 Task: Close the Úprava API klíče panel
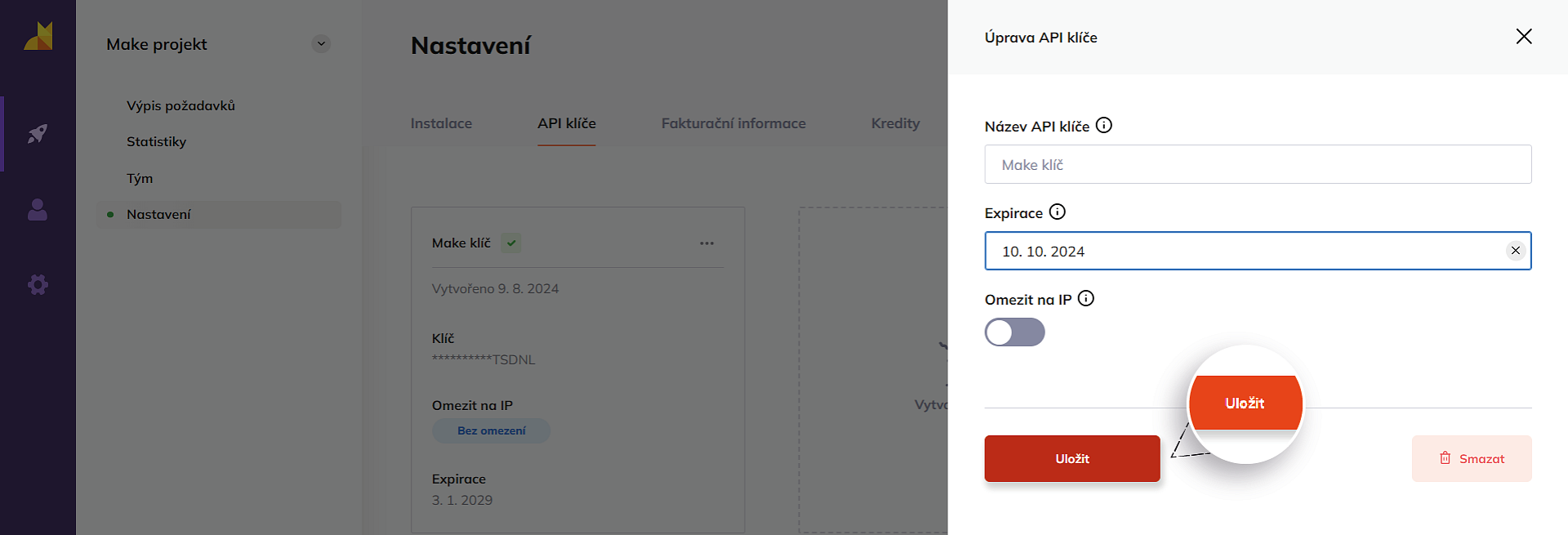(x=1523, y=37)
